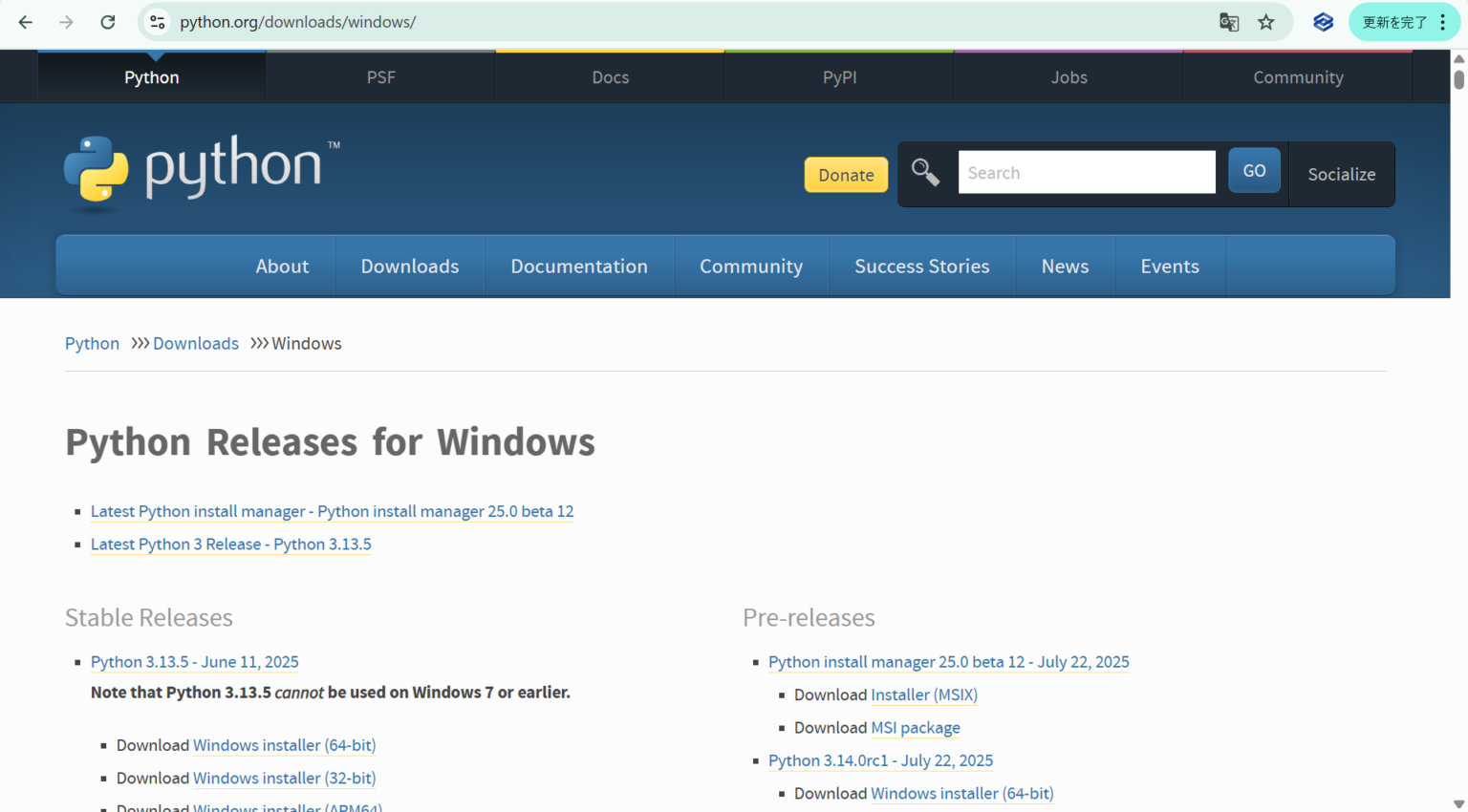The image size is (1468, 812).
Task: Switch to the PyPI top tab
Action: pos(839,77)
